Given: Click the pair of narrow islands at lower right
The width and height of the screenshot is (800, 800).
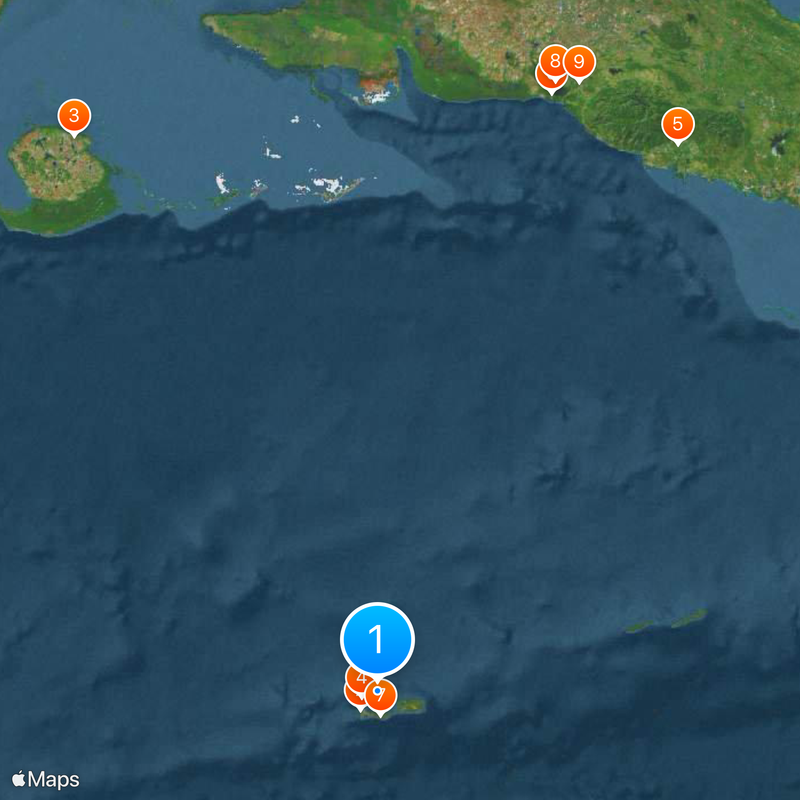Looking at the screenshot, I should click(666, 621).
